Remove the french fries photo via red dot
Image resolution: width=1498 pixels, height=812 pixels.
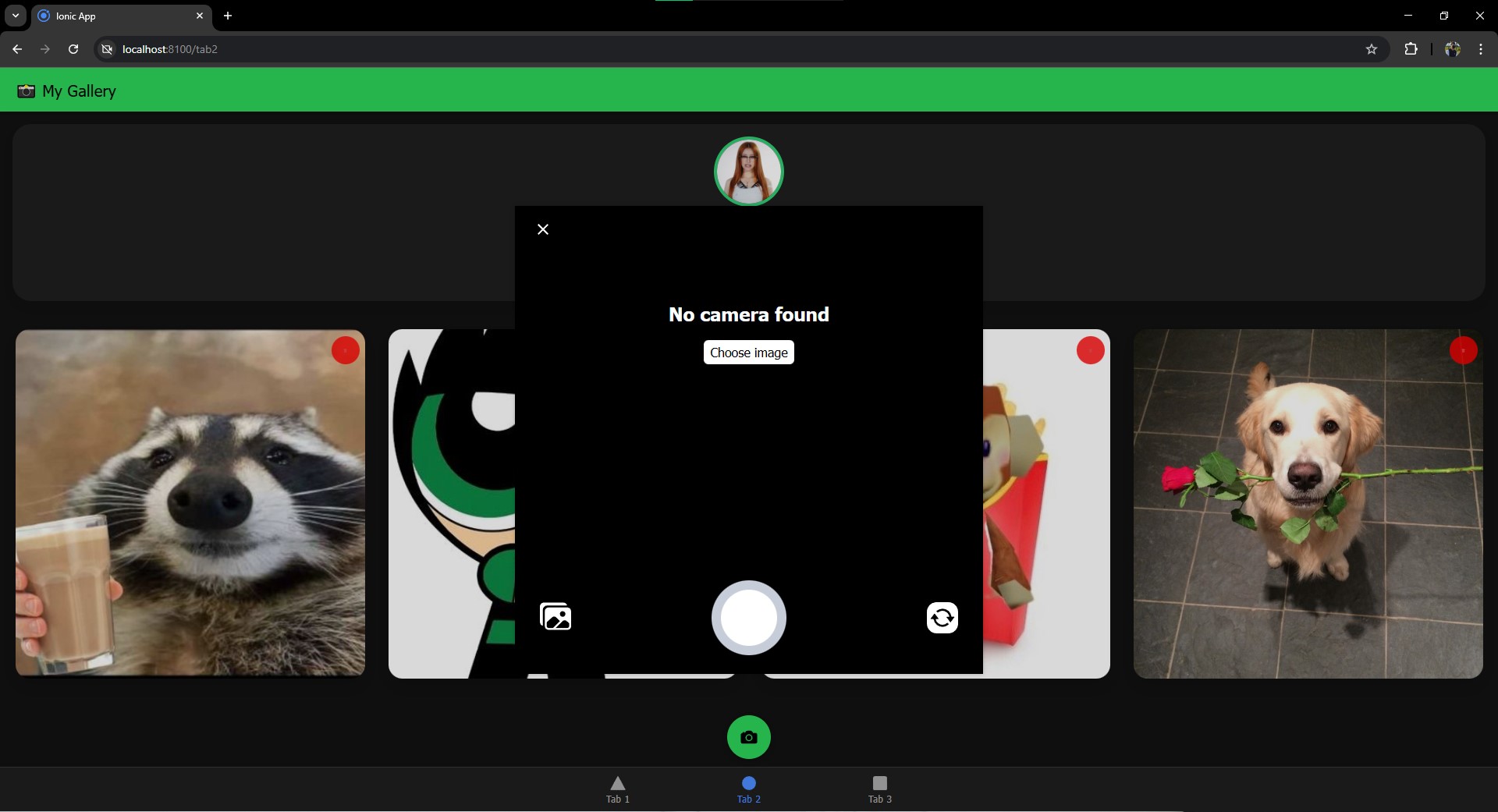[x=1091, y=350]
